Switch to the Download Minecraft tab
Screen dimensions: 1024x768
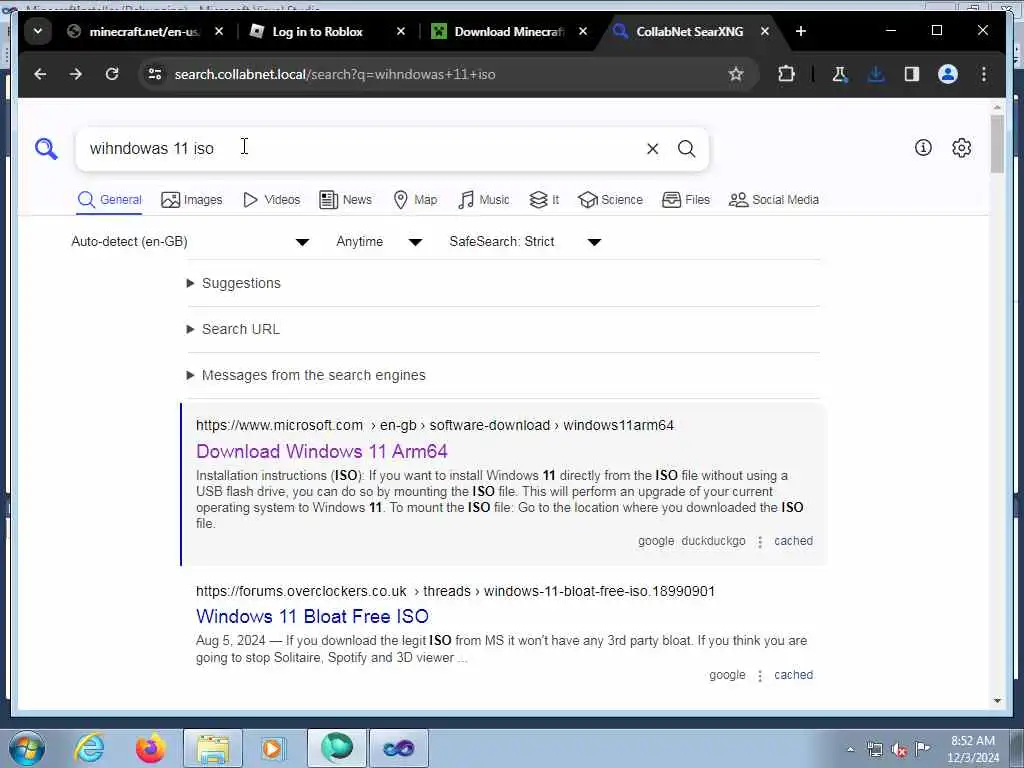click(509, 31)
